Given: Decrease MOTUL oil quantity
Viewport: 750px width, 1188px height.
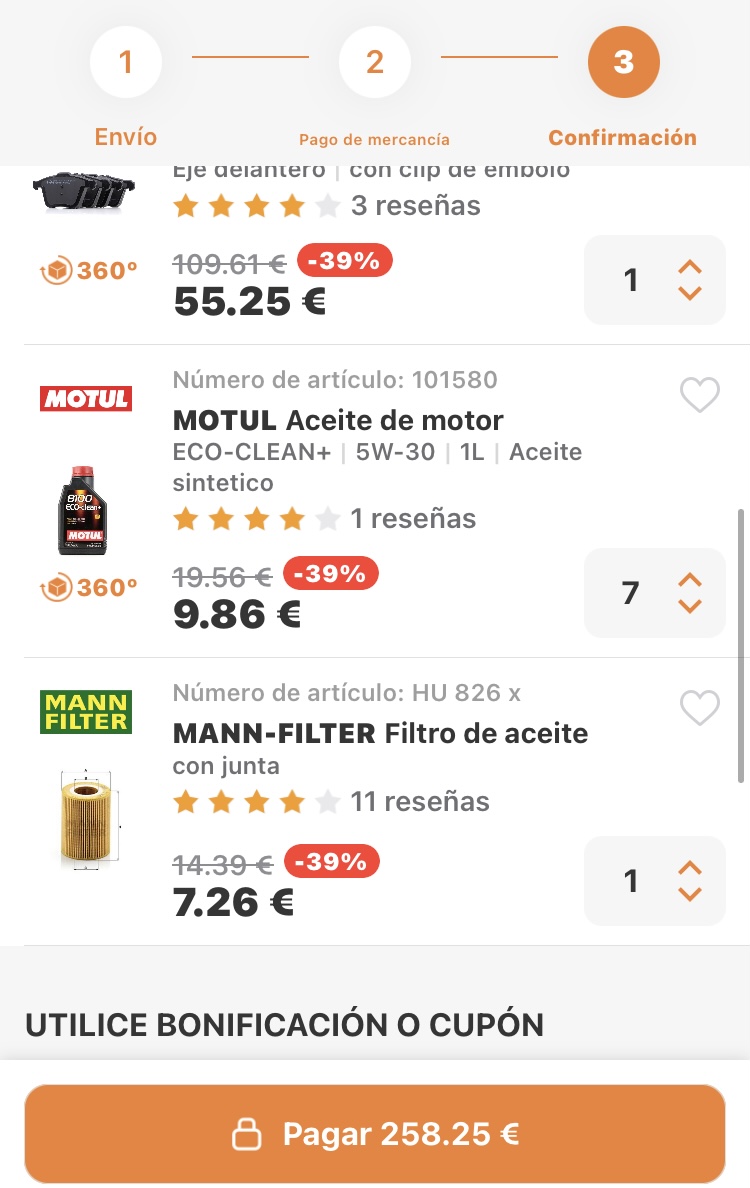Looking at the screenshot, I should tap(690, 606).
